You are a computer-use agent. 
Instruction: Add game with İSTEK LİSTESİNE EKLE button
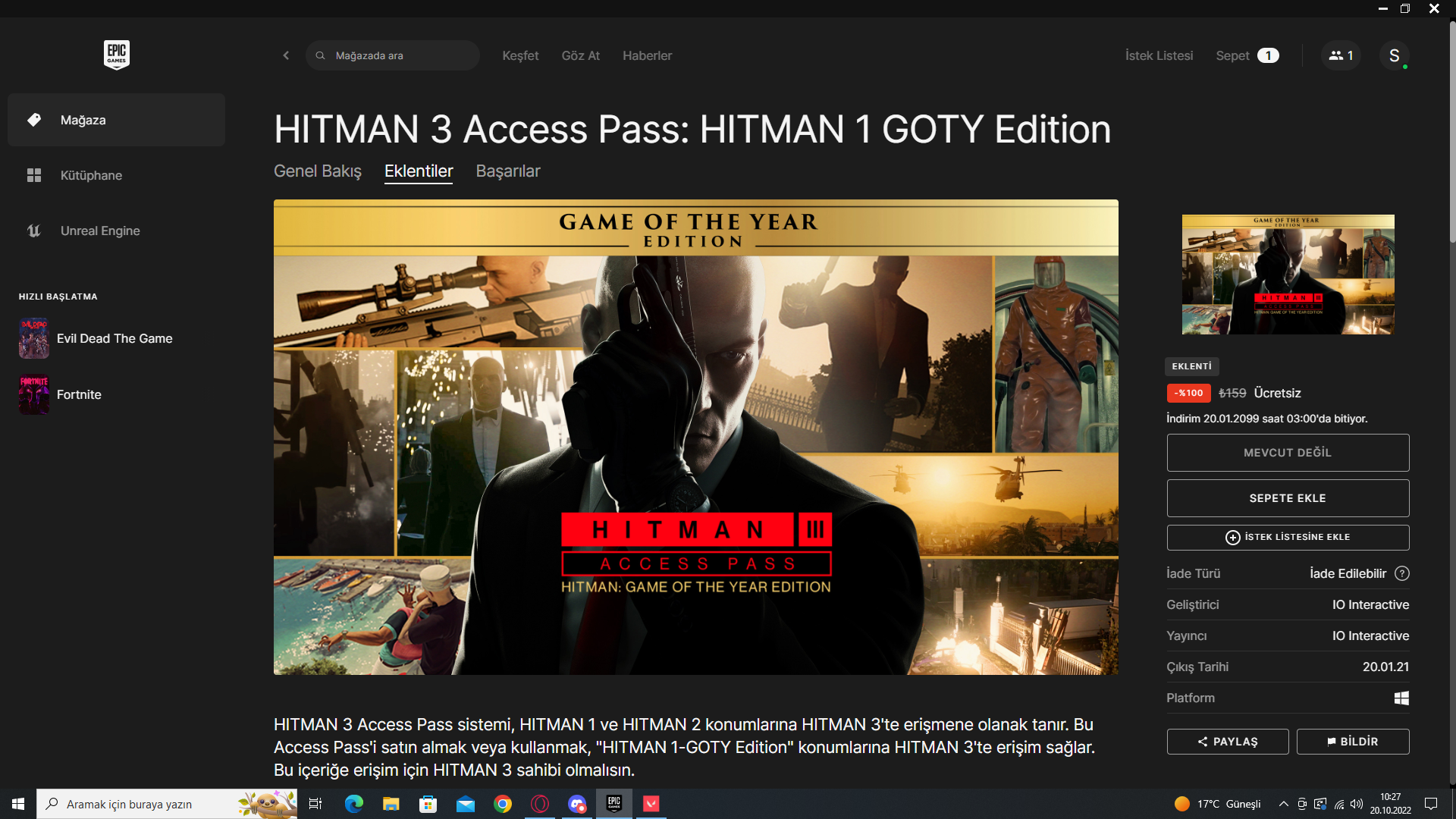[x=1287, y=537]
